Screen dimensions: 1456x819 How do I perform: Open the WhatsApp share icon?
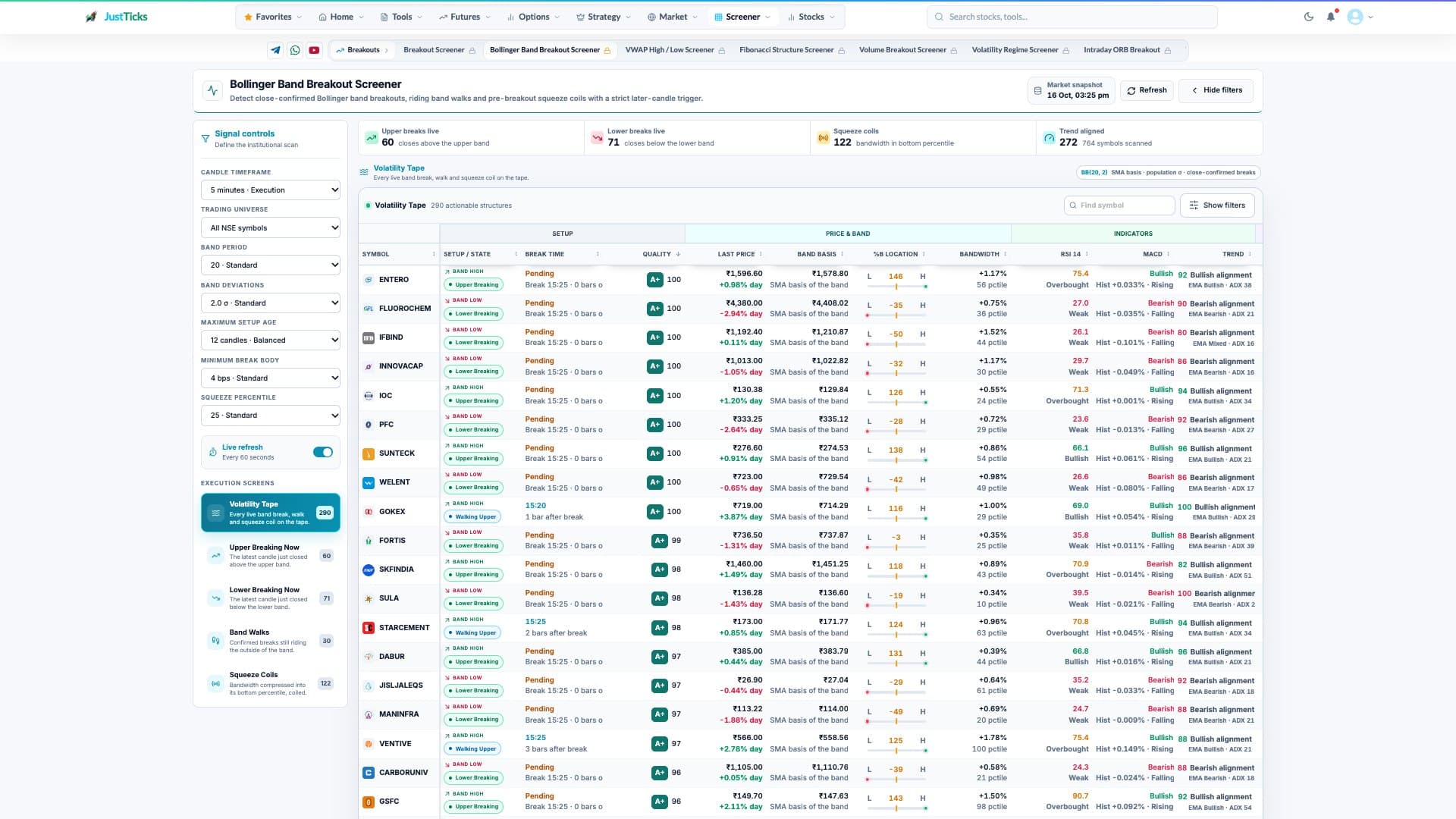pyautogui.click(x=295, y=50)
